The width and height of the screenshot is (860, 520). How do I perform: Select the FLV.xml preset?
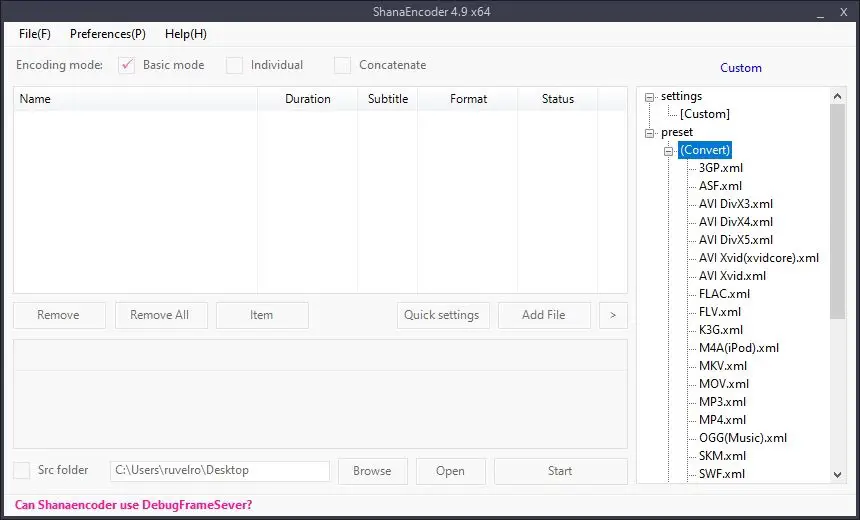tap(720, 312)
